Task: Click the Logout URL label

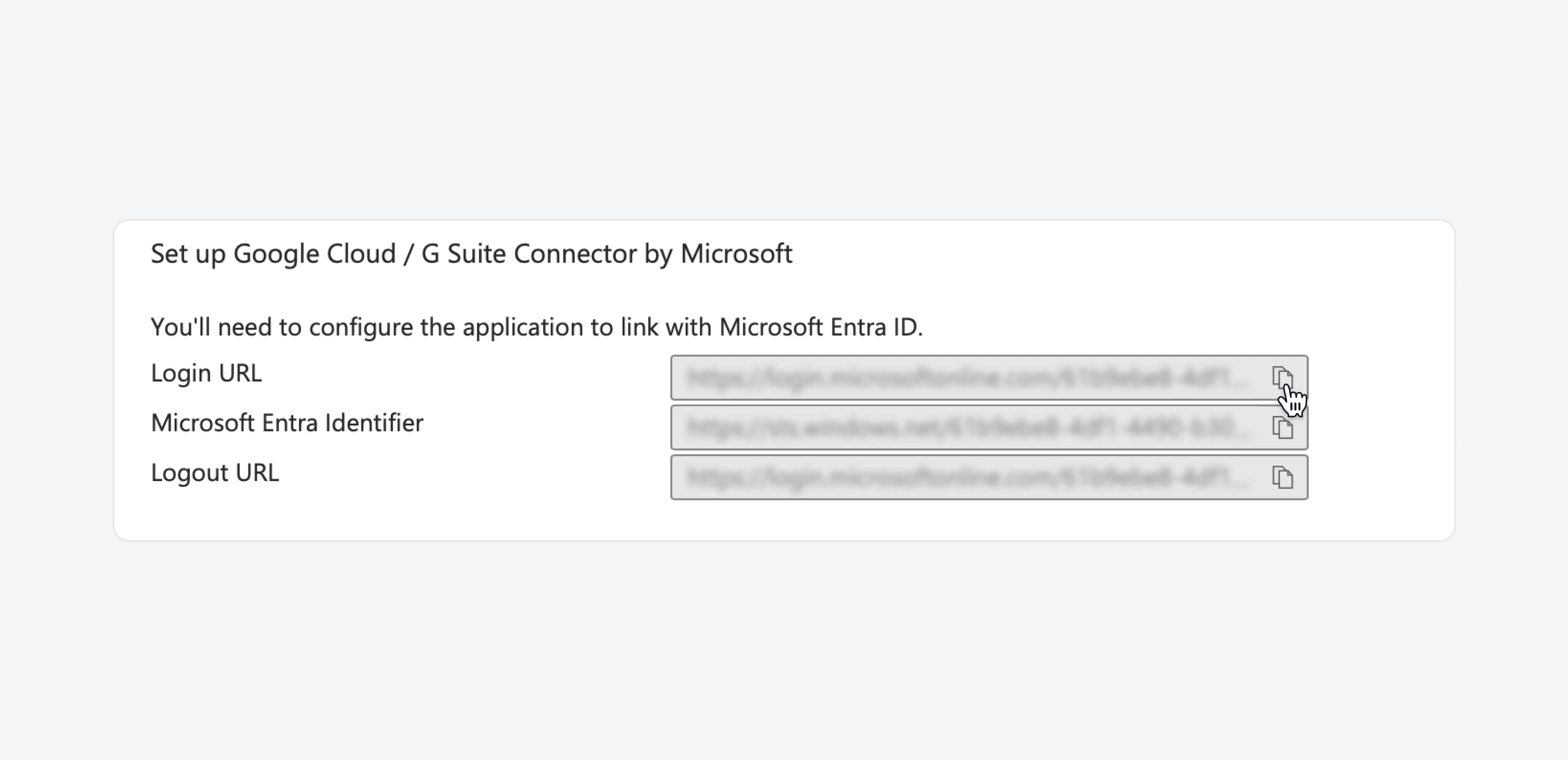Action: 215,473
